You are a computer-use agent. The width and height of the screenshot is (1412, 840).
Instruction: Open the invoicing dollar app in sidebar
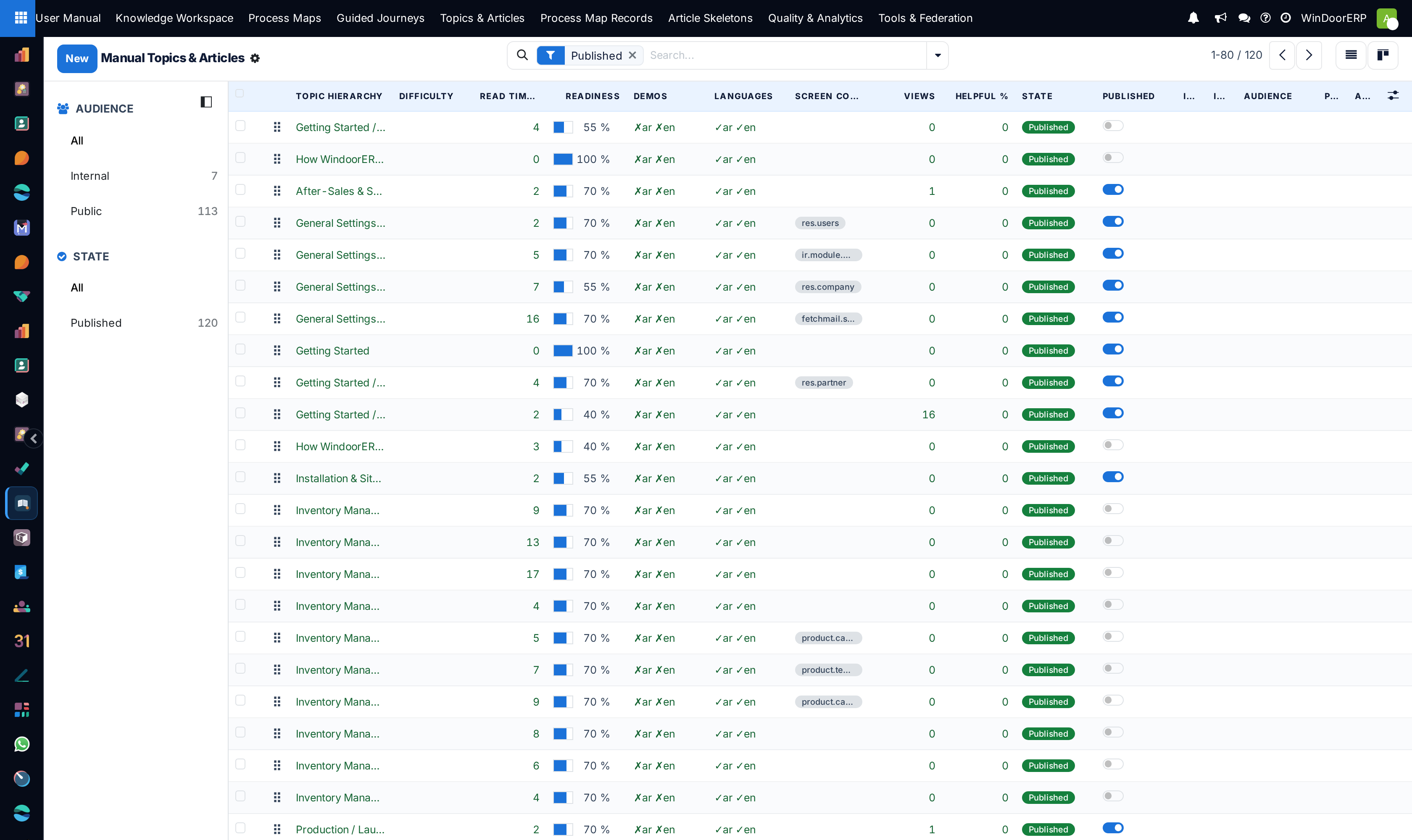tap(21, 572)
